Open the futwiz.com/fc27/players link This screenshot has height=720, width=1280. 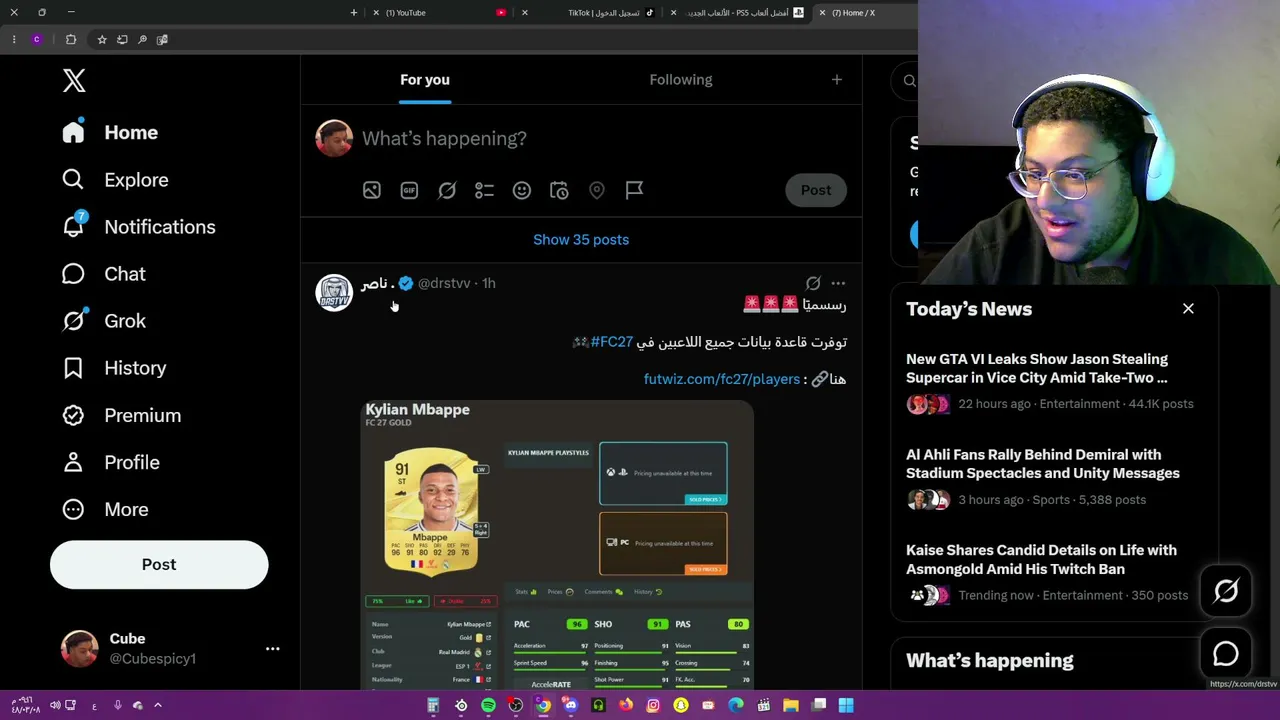tap(722, 379)
